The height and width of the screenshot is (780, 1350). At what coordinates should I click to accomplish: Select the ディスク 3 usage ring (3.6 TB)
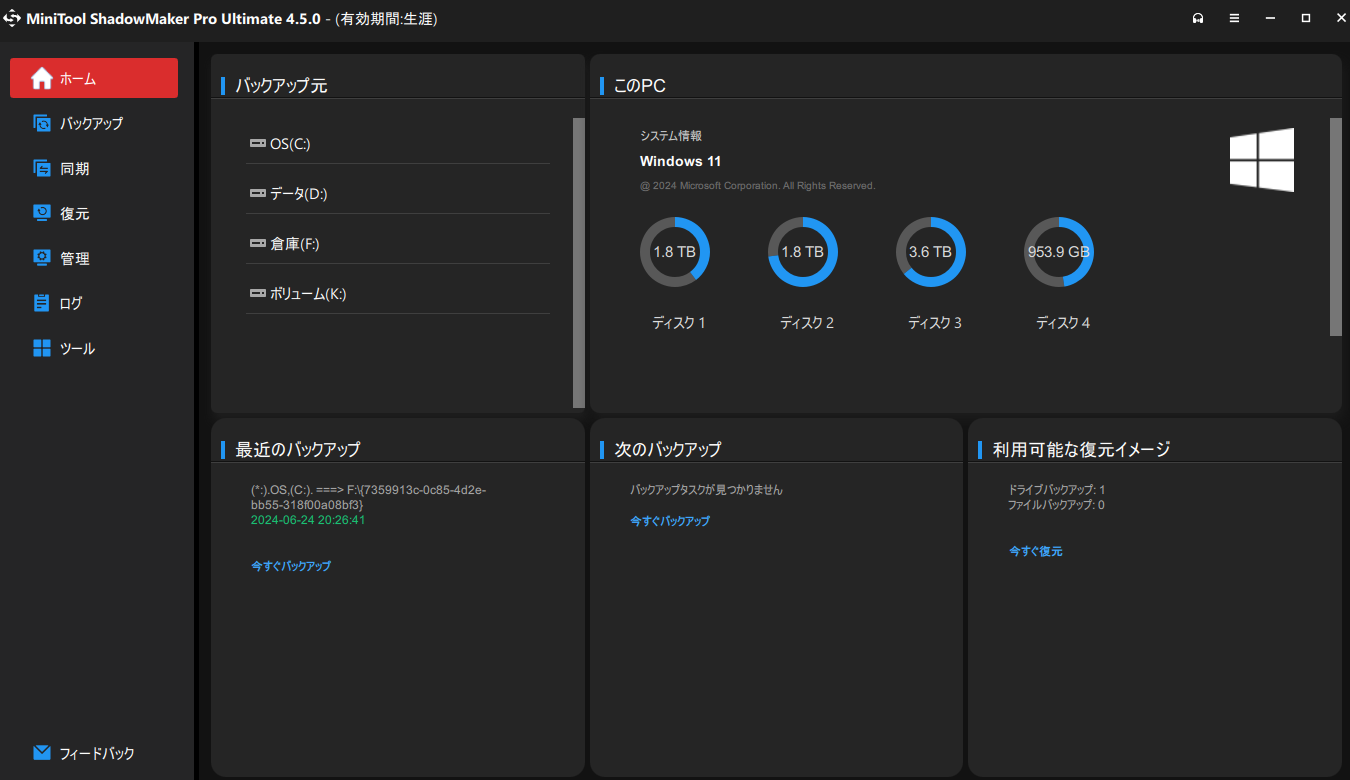click(931, 252)
